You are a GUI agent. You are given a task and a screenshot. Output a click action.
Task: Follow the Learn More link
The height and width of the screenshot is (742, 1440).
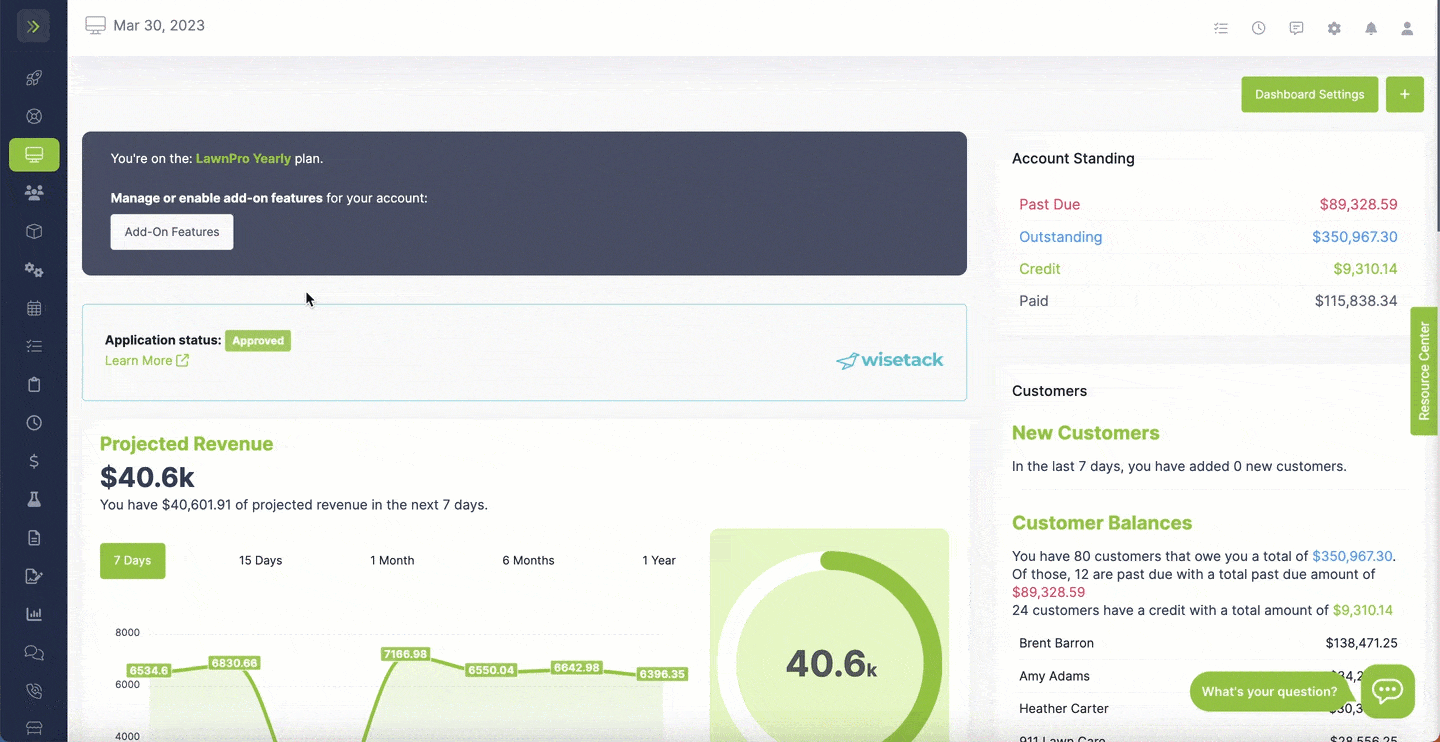point(147,361)
